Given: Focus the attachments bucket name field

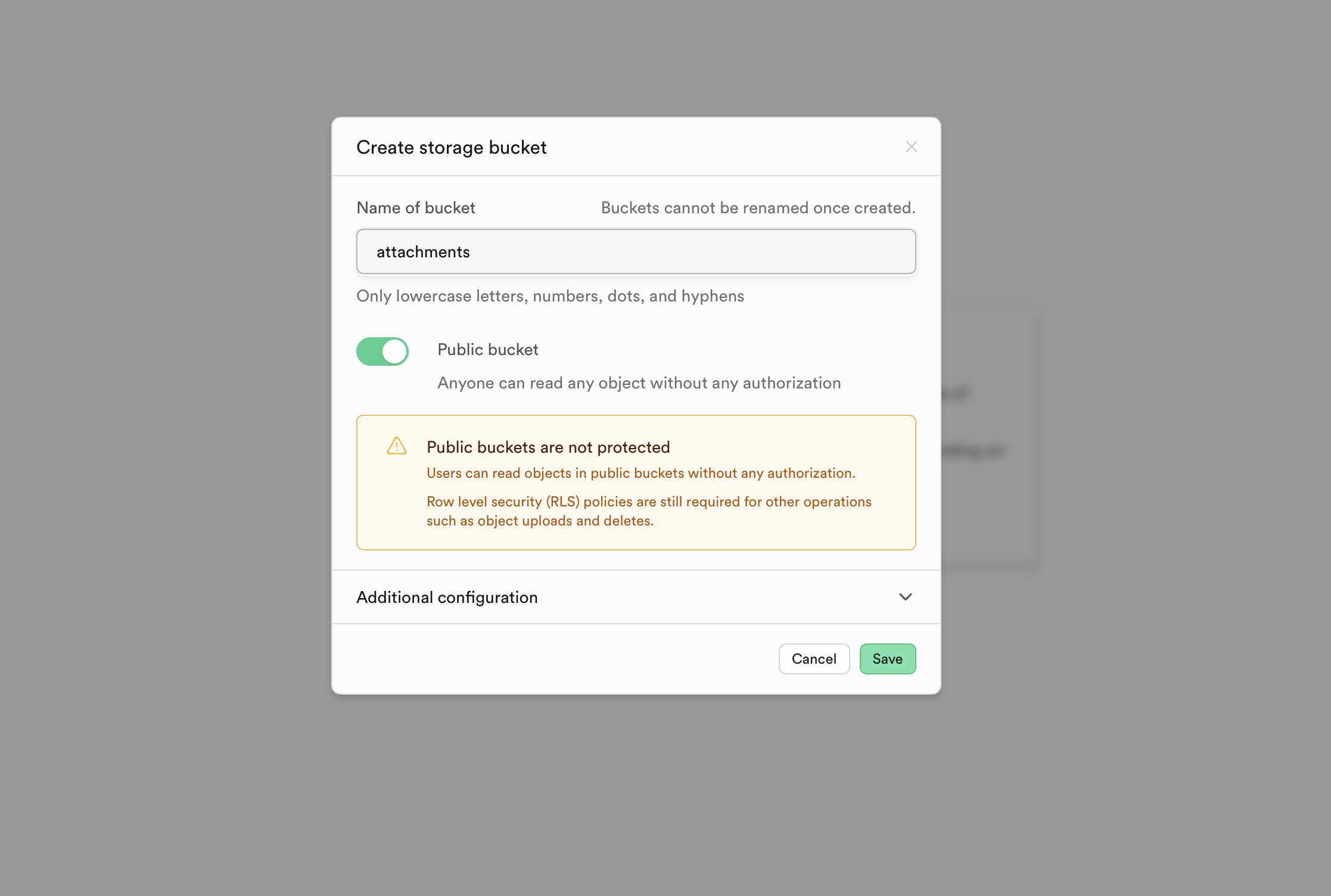Looking at the screenshot, I should tap(636, 251).
